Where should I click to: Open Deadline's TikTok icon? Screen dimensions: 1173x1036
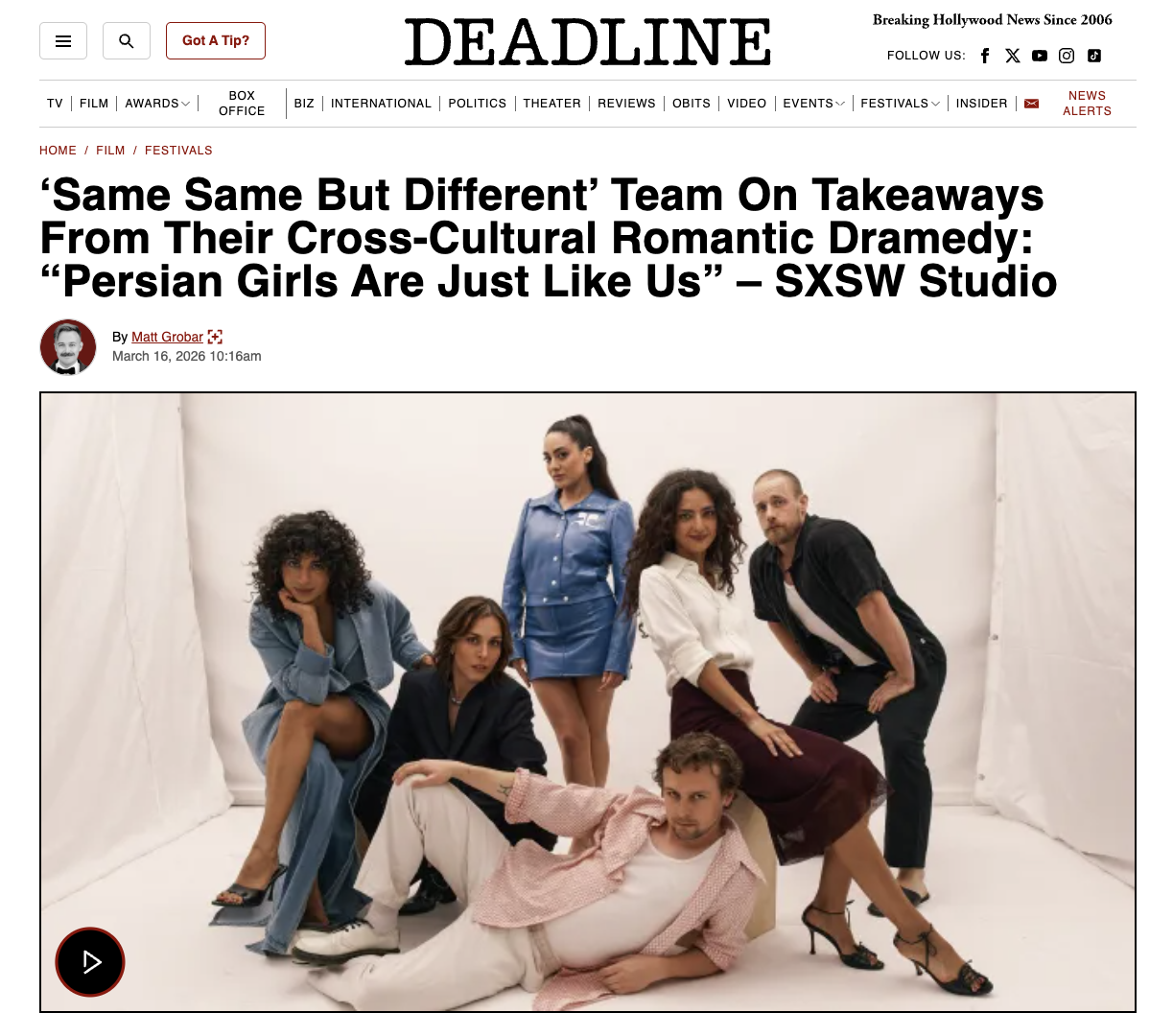pyautogui.click(x=1094, y=56)
